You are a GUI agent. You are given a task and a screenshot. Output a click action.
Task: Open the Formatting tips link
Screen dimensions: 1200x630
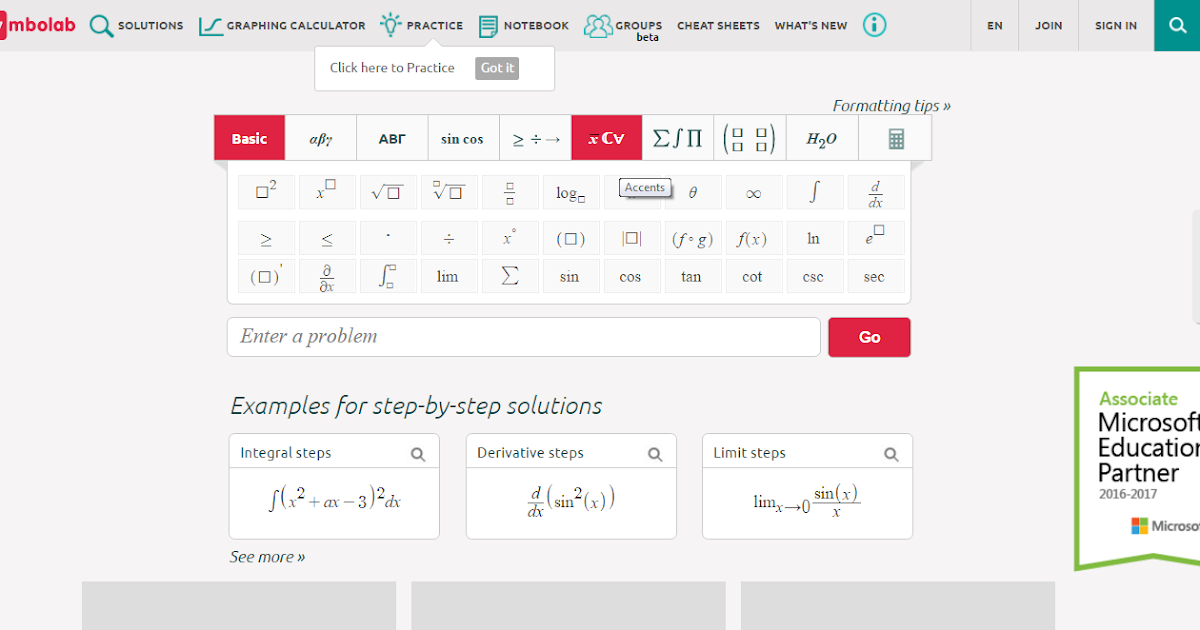pyautogui.click(x=891, y=105)
